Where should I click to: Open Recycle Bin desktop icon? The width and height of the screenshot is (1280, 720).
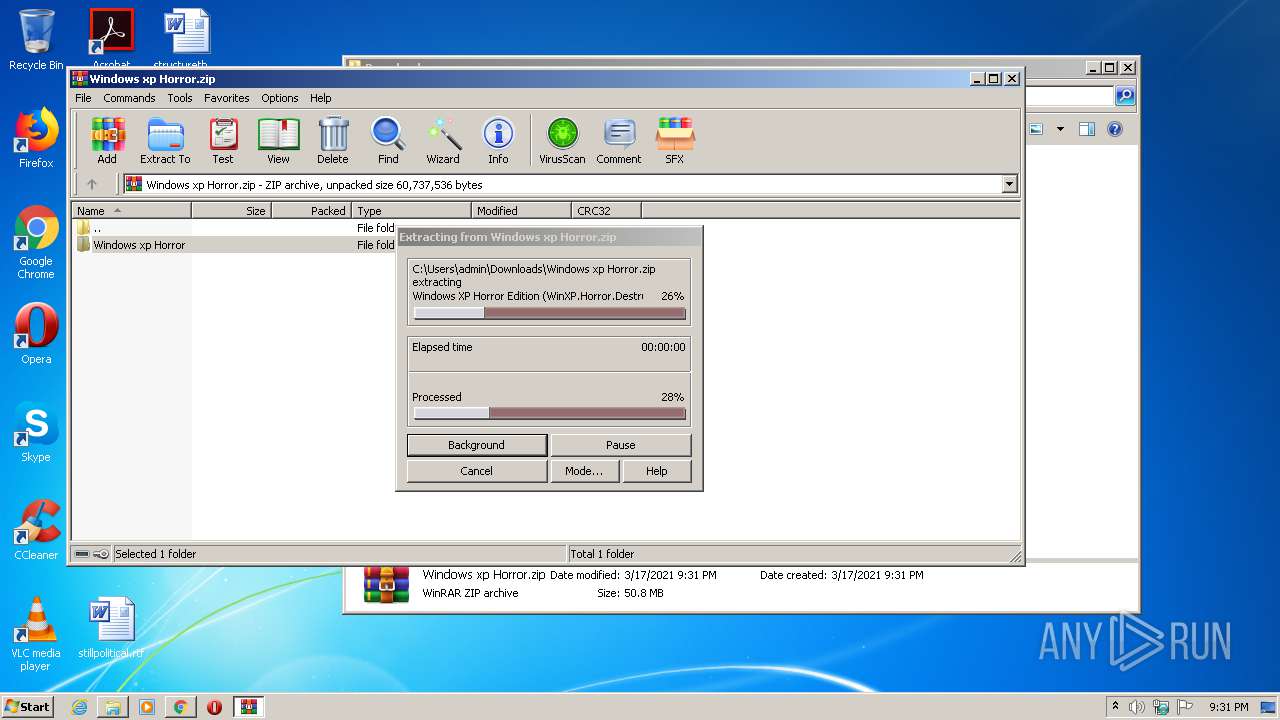(36, 40)
